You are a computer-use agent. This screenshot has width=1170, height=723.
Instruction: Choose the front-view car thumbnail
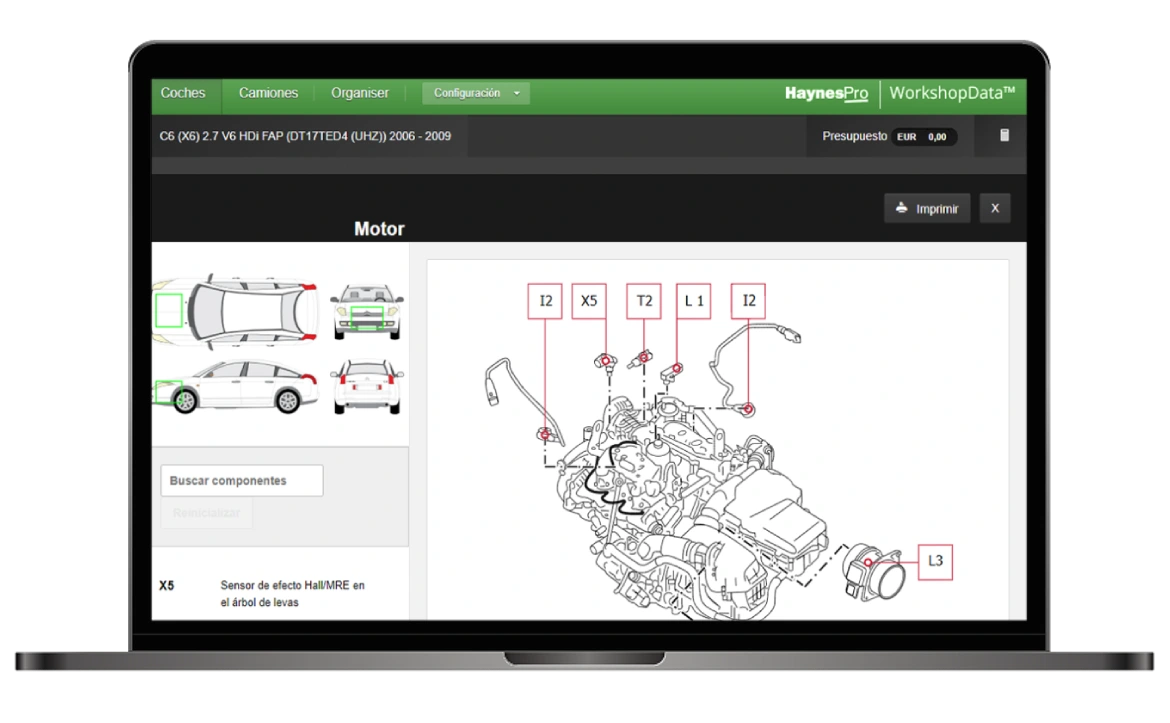367,312
